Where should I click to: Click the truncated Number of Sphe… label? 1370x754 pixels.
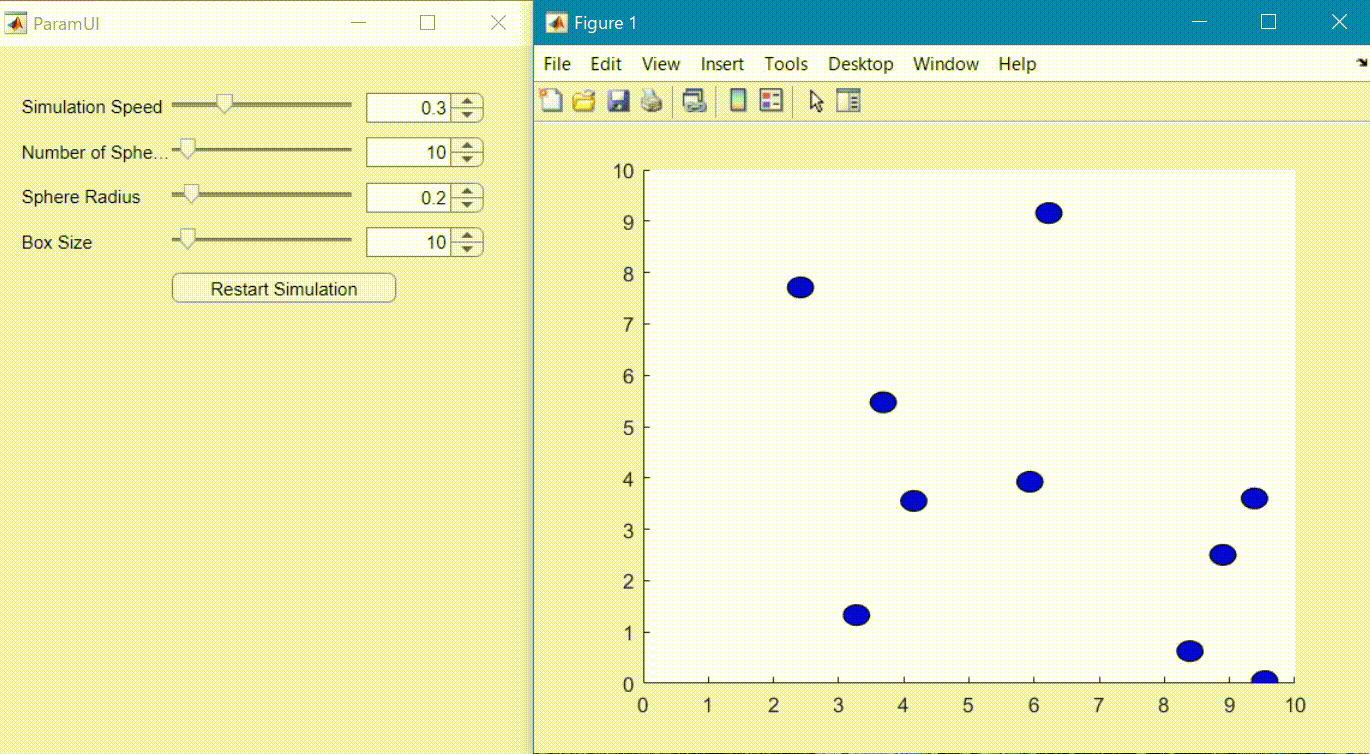[x=96, y=152]
